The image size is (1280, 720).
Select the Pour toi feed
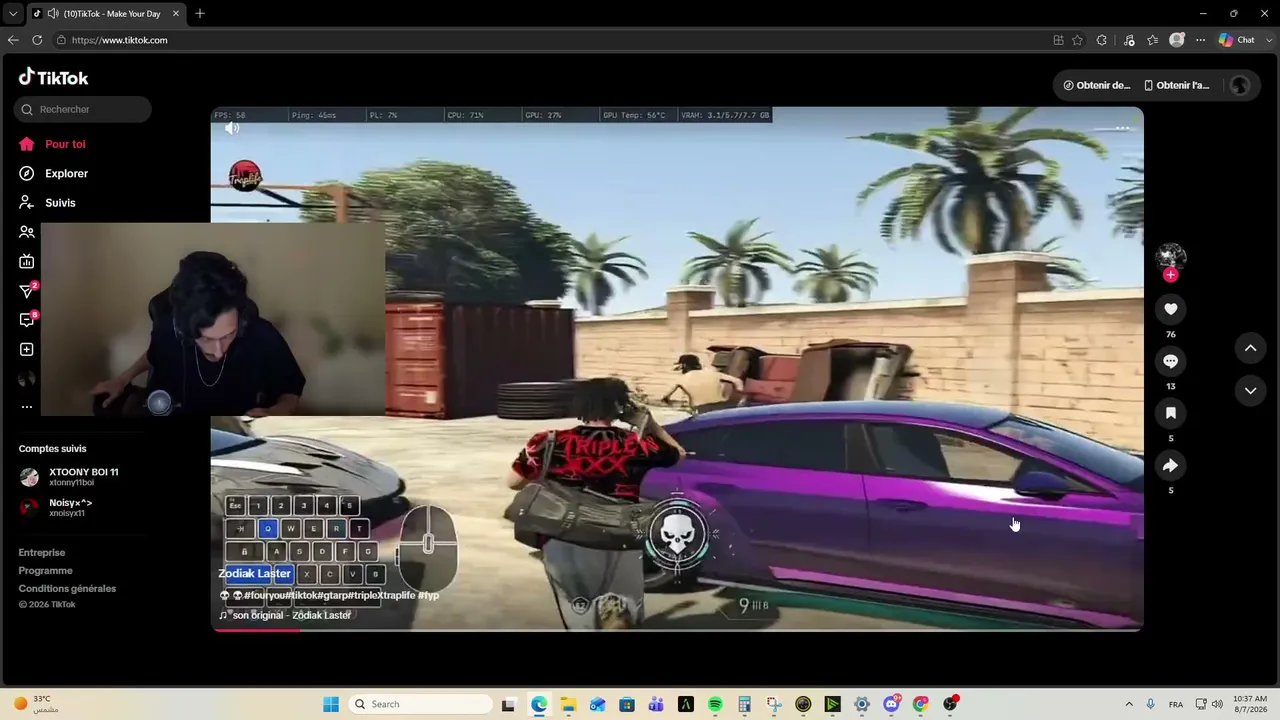click(x=52, y=144)
